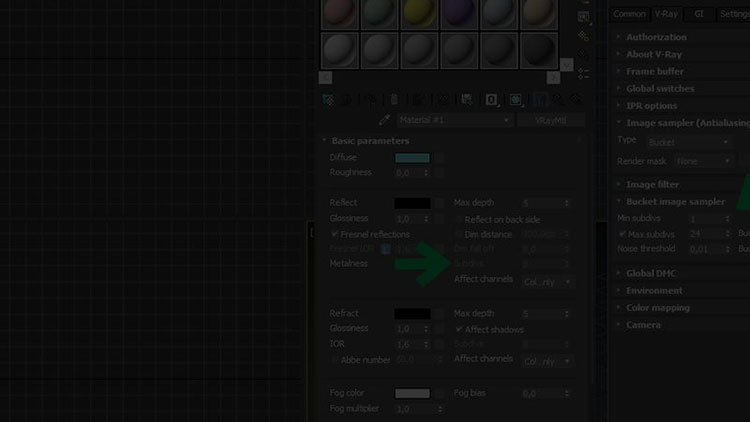
Task: Click the Diffuse color swatch
Action: (412, 158)
